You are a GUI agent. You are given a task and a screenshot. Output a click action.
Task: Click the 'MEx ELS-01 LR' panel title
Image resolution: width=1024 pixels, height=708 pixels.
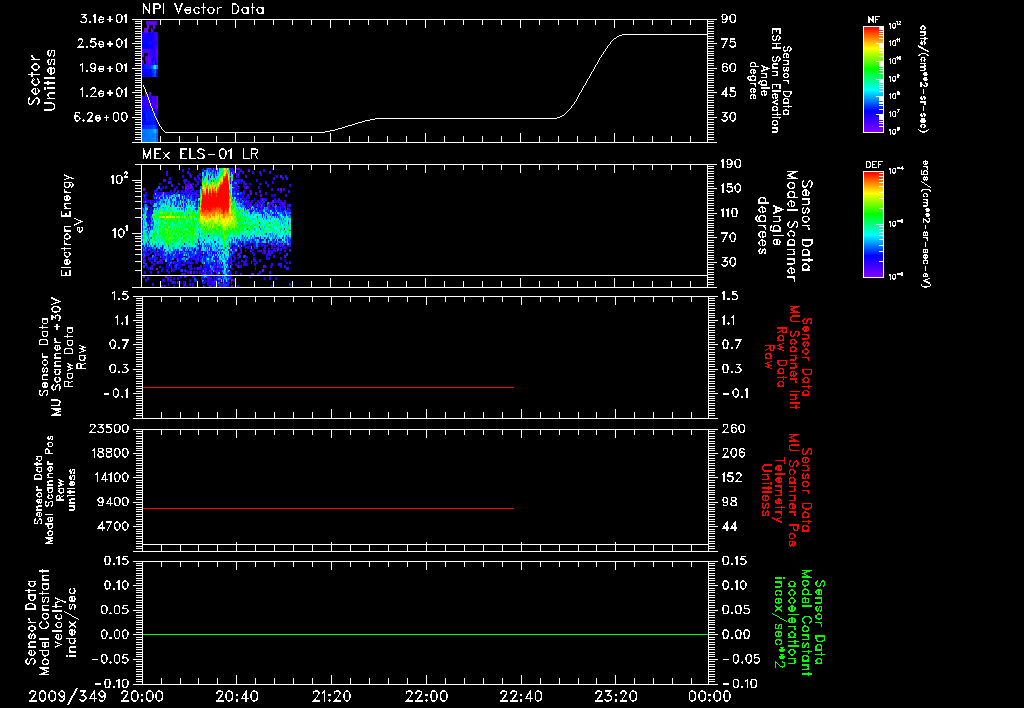tap(200, 154)
